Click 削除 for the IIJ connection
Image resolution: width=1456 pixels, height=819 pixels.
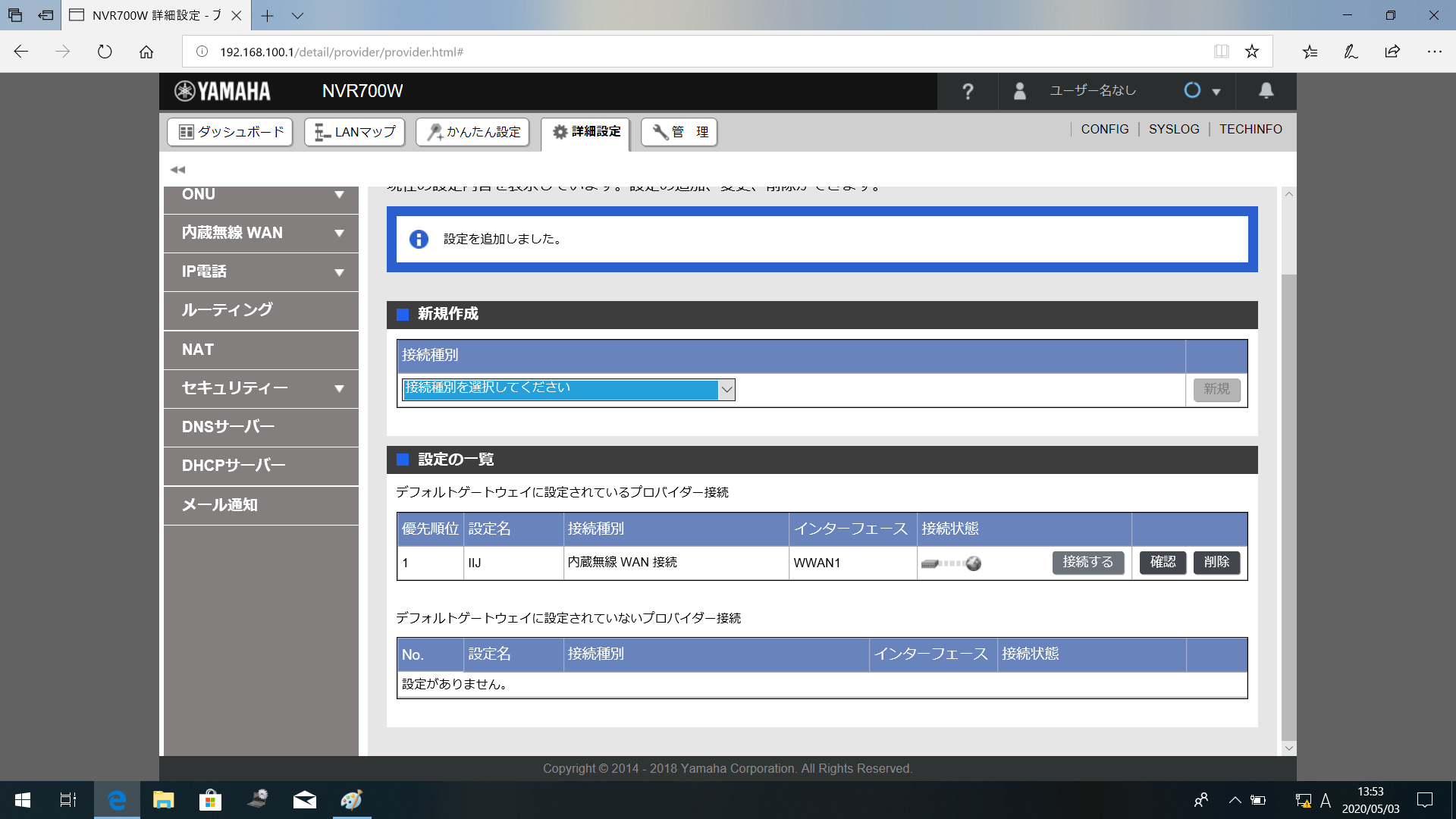point(1216,563)
